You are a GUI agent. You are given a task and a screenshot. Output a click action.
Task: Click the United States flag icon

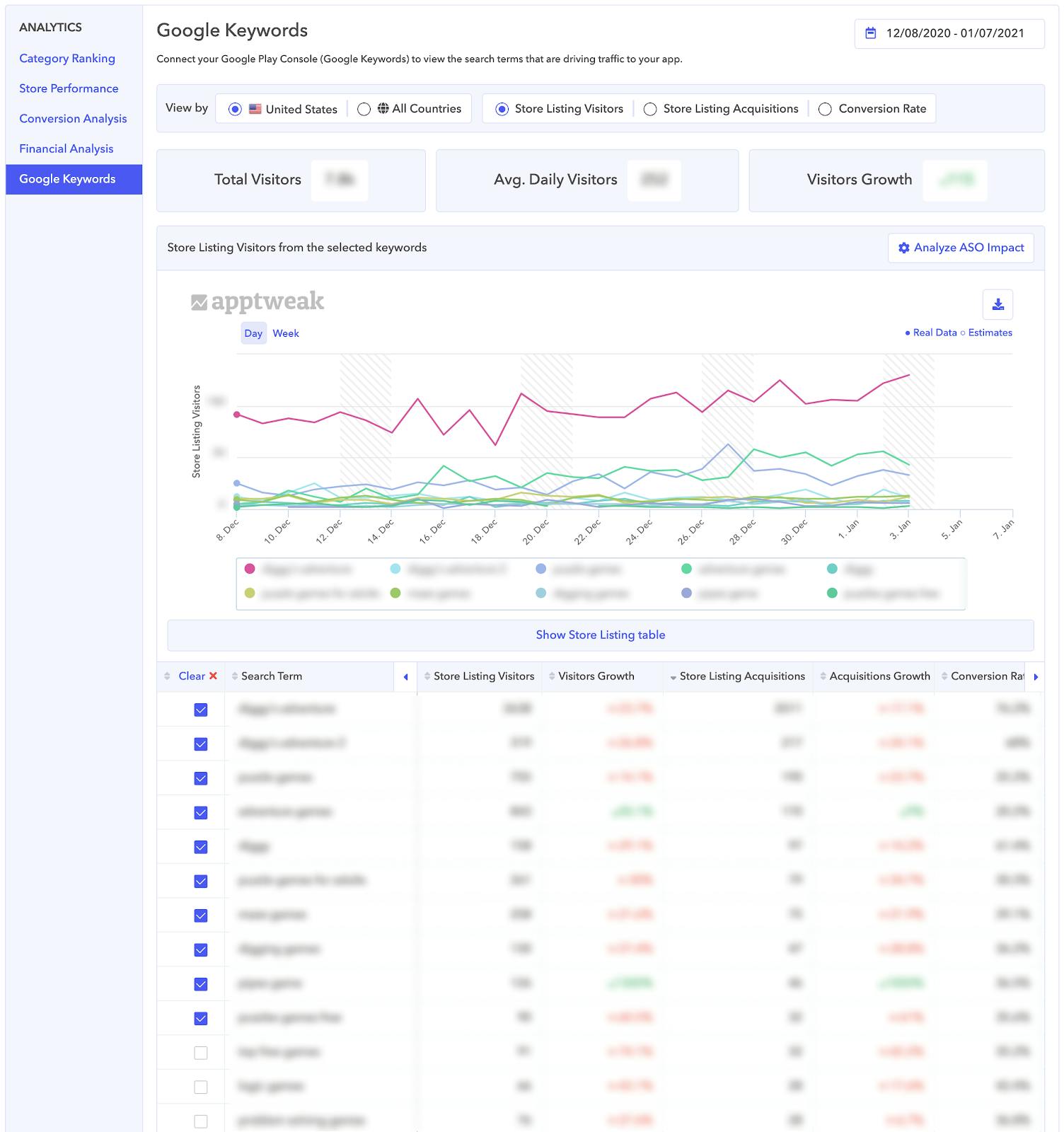tap(255, 109)
